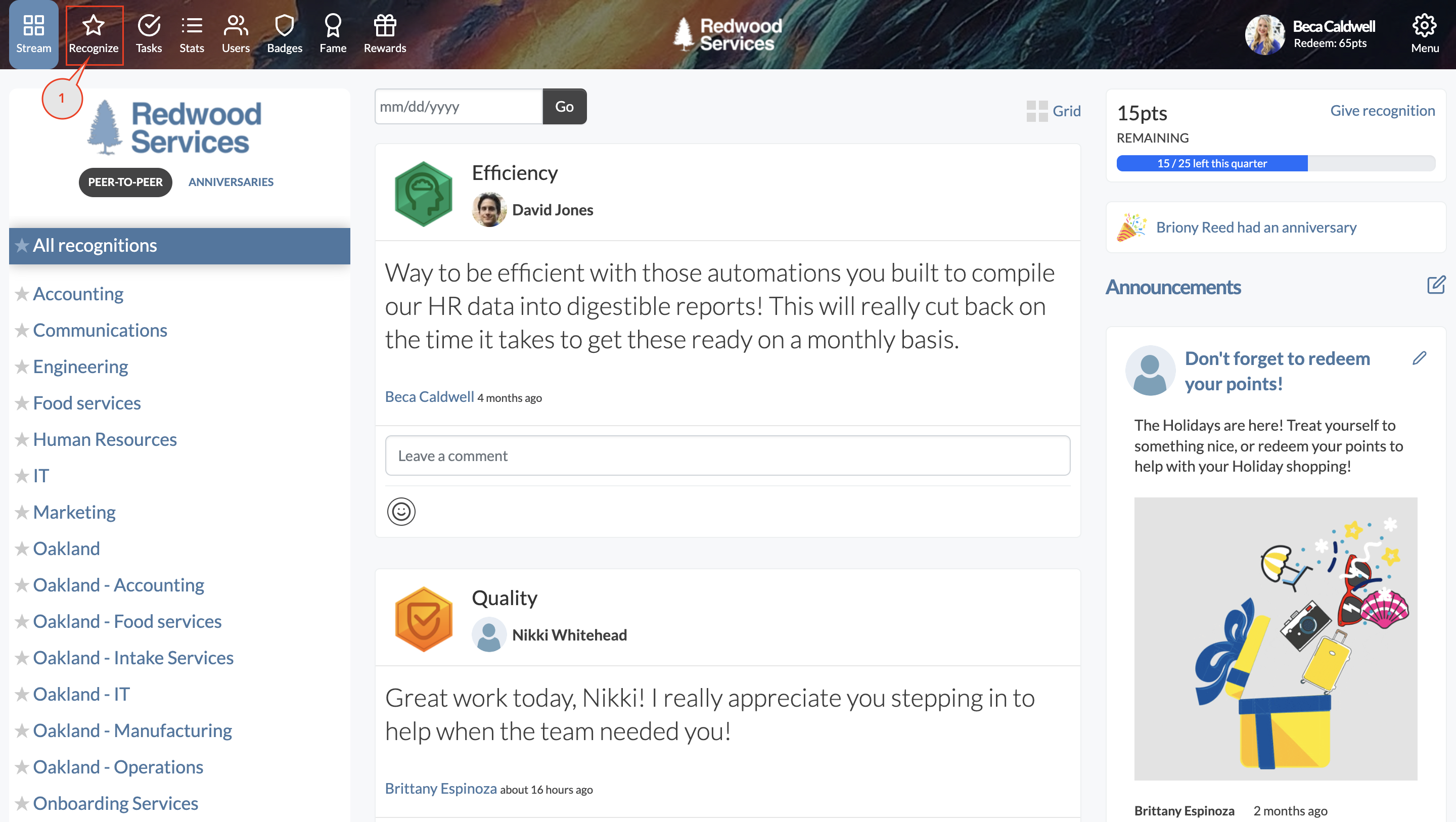Click the emoji reaction smiley icon
The width and height of the screenshot is (1456, 822).
[x=401, y=512]
